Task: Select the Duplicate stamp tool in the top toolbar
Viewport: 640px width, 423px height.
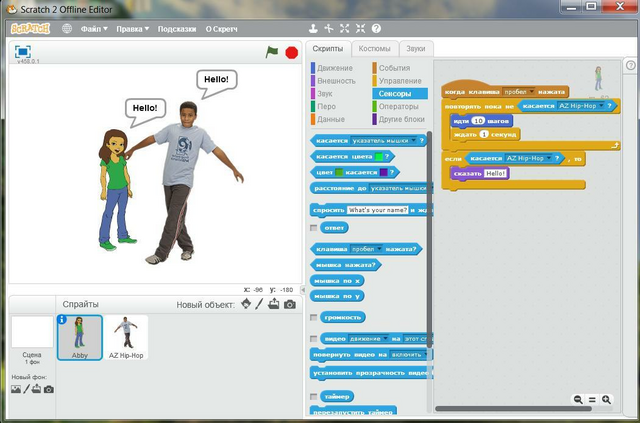Action: click(313, 29)
